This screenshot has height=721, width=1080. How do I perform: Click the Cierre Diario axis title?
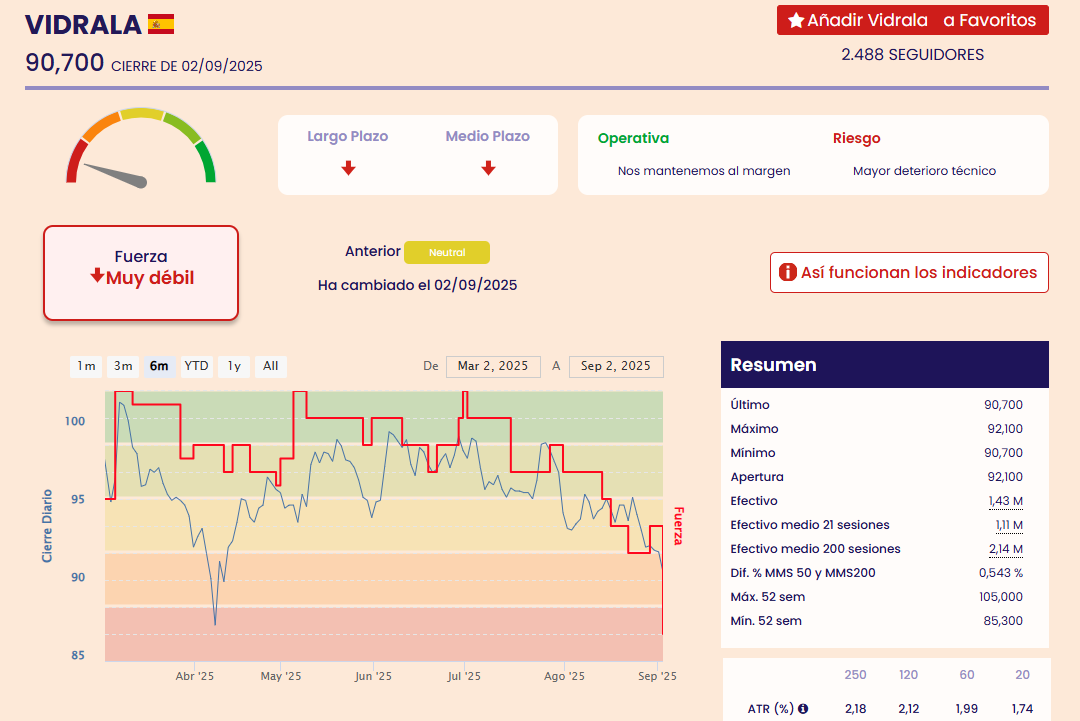(47, 526)
